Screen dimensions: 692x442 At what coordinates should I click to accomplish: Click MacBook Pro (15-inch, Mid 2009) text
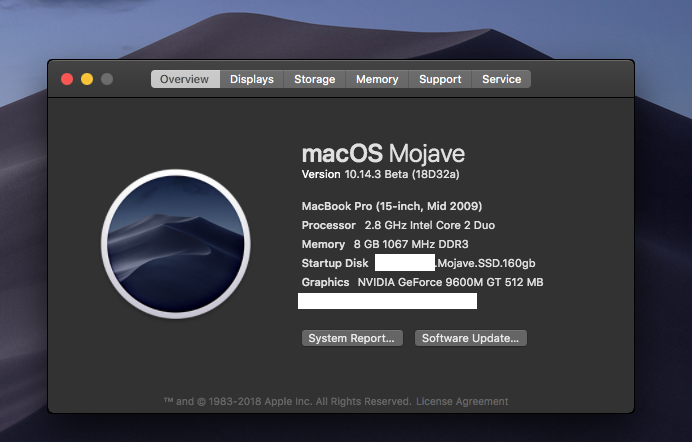[x=391, y=206]
